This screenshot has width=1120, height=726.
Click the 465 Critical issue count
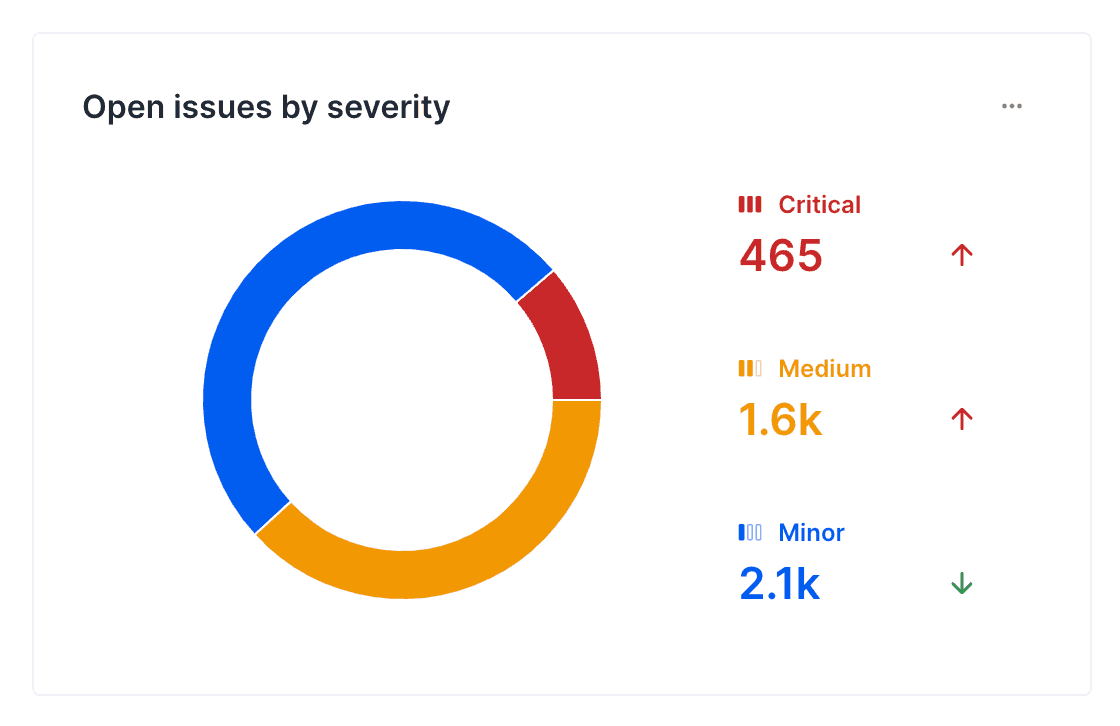tap(780, 256)
